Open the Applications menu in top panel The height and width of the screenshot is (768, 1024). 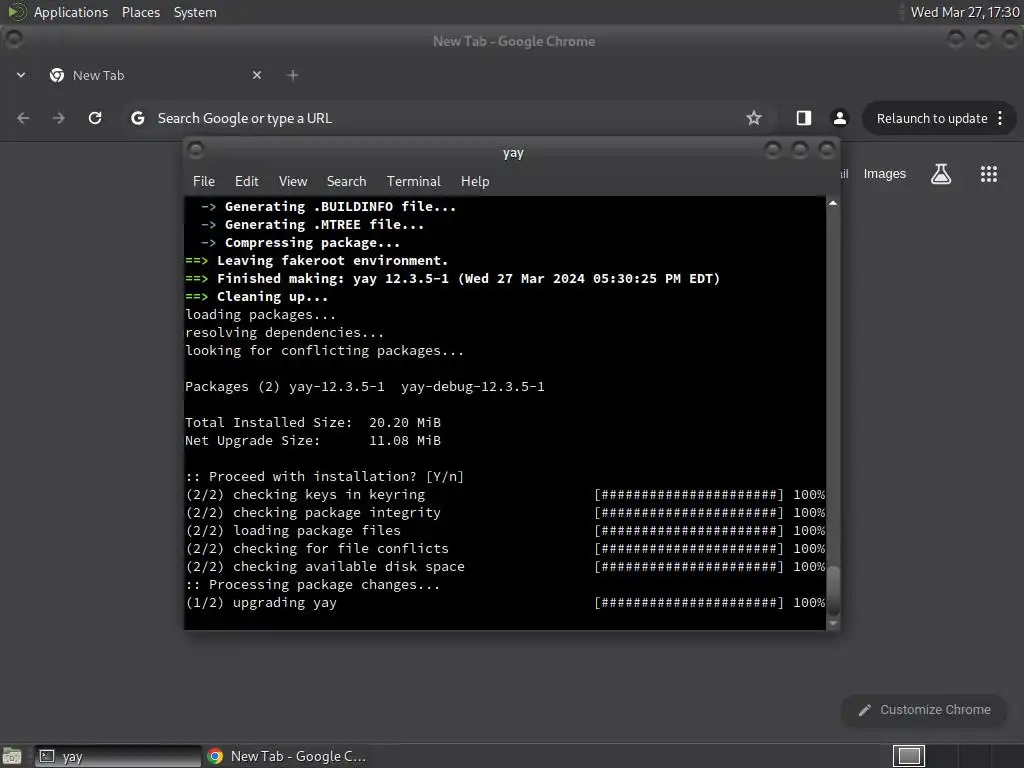click(71, 12)
